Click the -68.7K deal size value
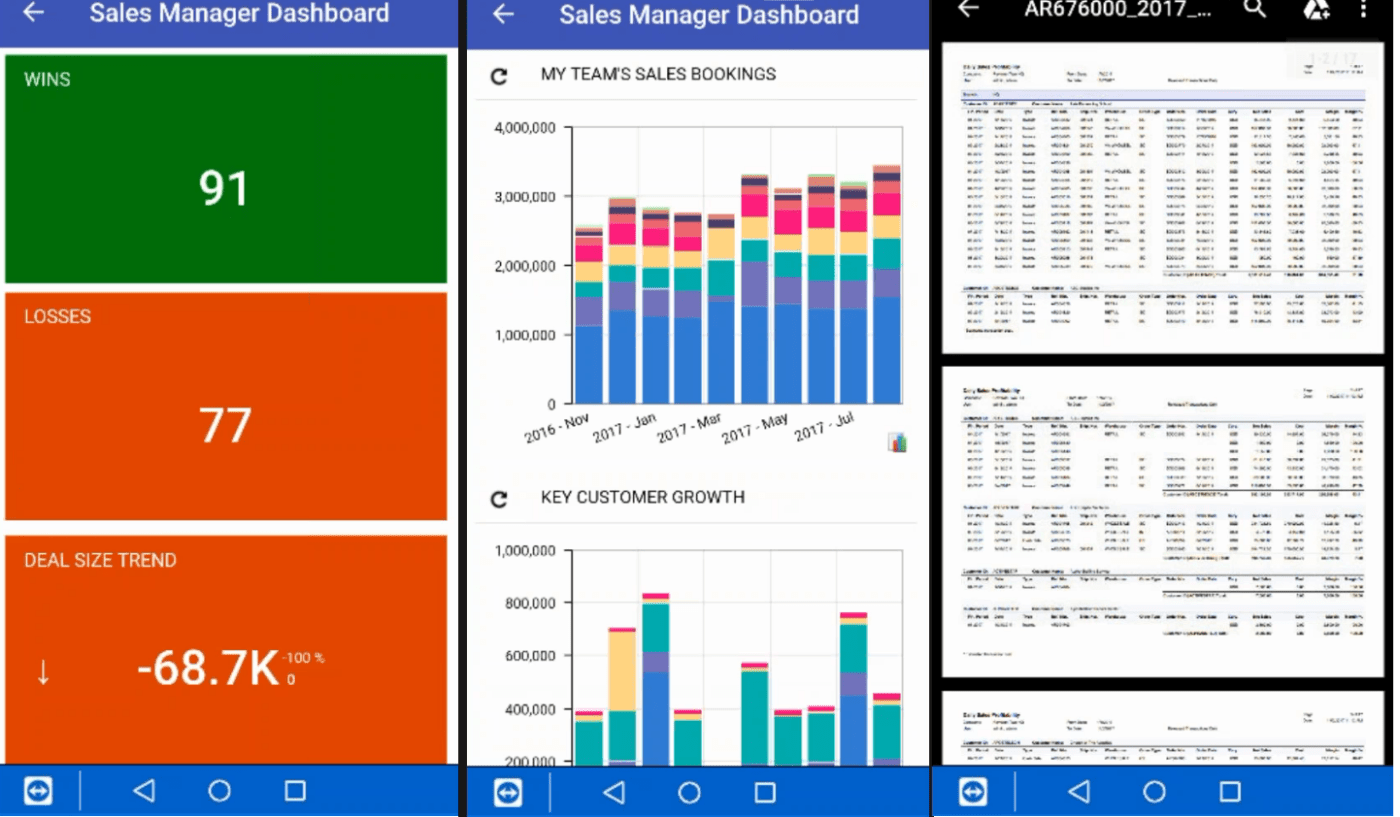Image resolution: width=1400 pixels, height=817 pixels. [208, 668]
